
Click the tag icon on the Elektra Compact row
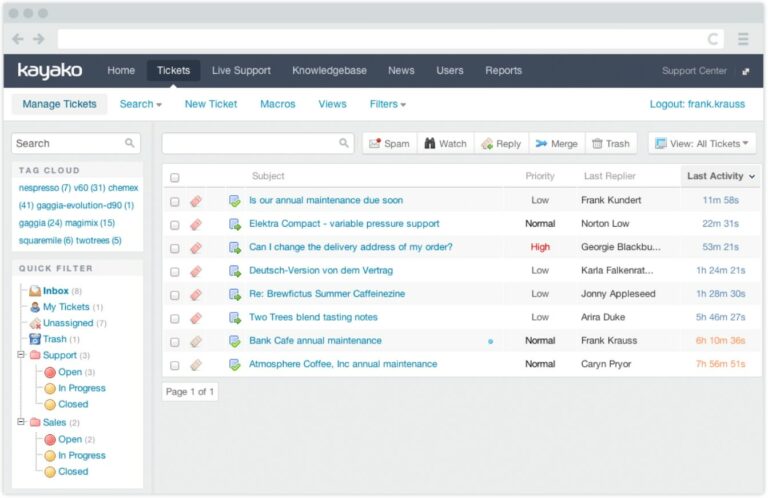point(196,224)
